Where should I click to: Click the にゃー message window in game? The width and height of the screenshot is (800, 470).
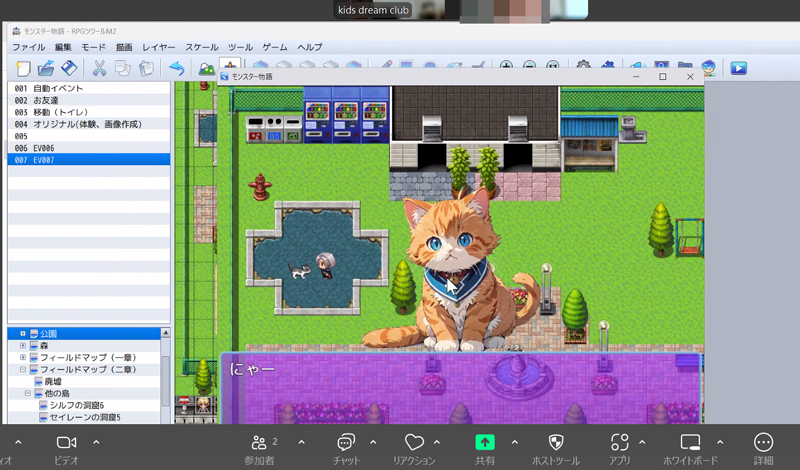(461, 388)
